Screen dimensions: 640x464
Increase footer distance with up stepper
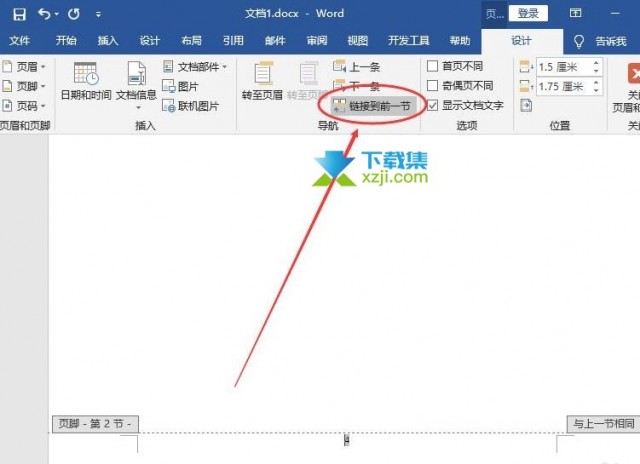(x=596, y=82)
